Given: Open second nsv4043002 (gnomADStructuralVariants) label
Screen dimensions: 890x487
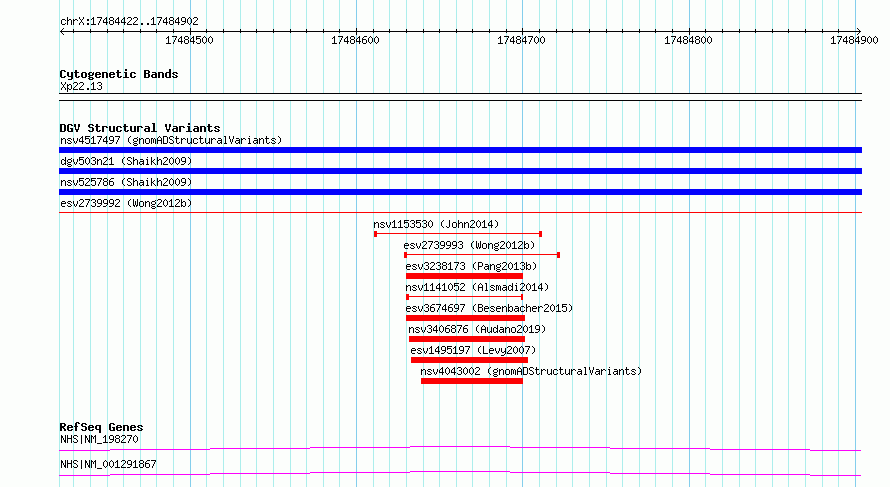Looking at the screenshot, I should pyautogui.click(x=531, y=371).
